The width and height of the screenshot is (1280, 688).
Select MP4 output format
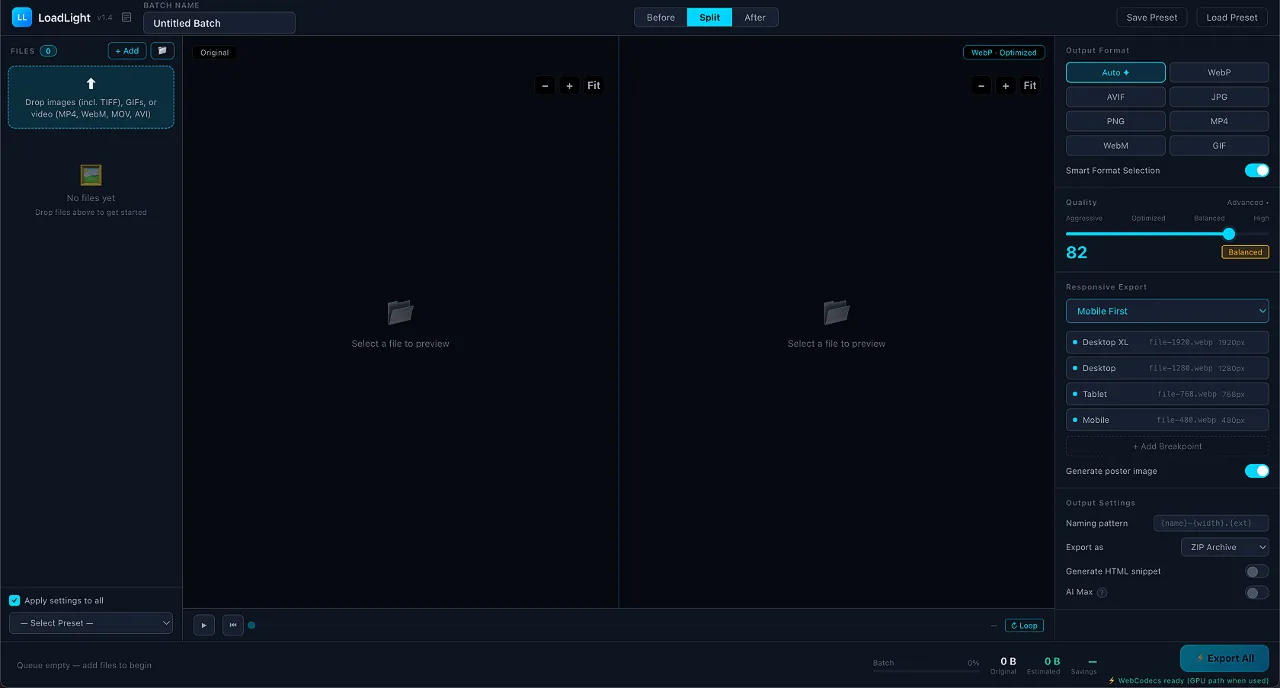(1219, 121)
